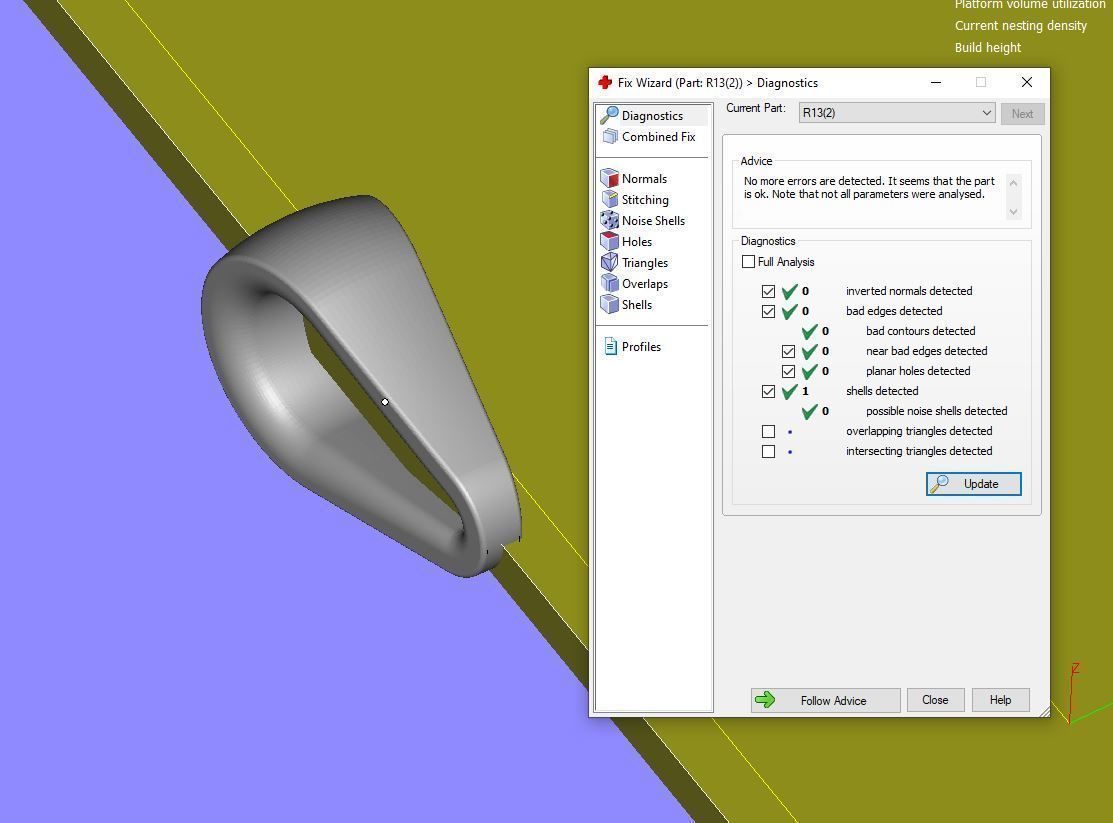Click the 'Current nesting density' text

coord(1021,26)
